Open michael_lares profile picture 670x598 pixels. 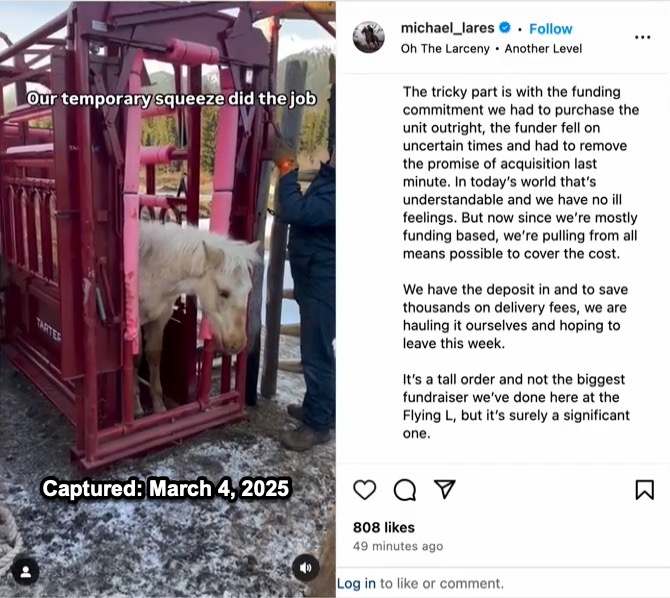[x=369, y=37]
